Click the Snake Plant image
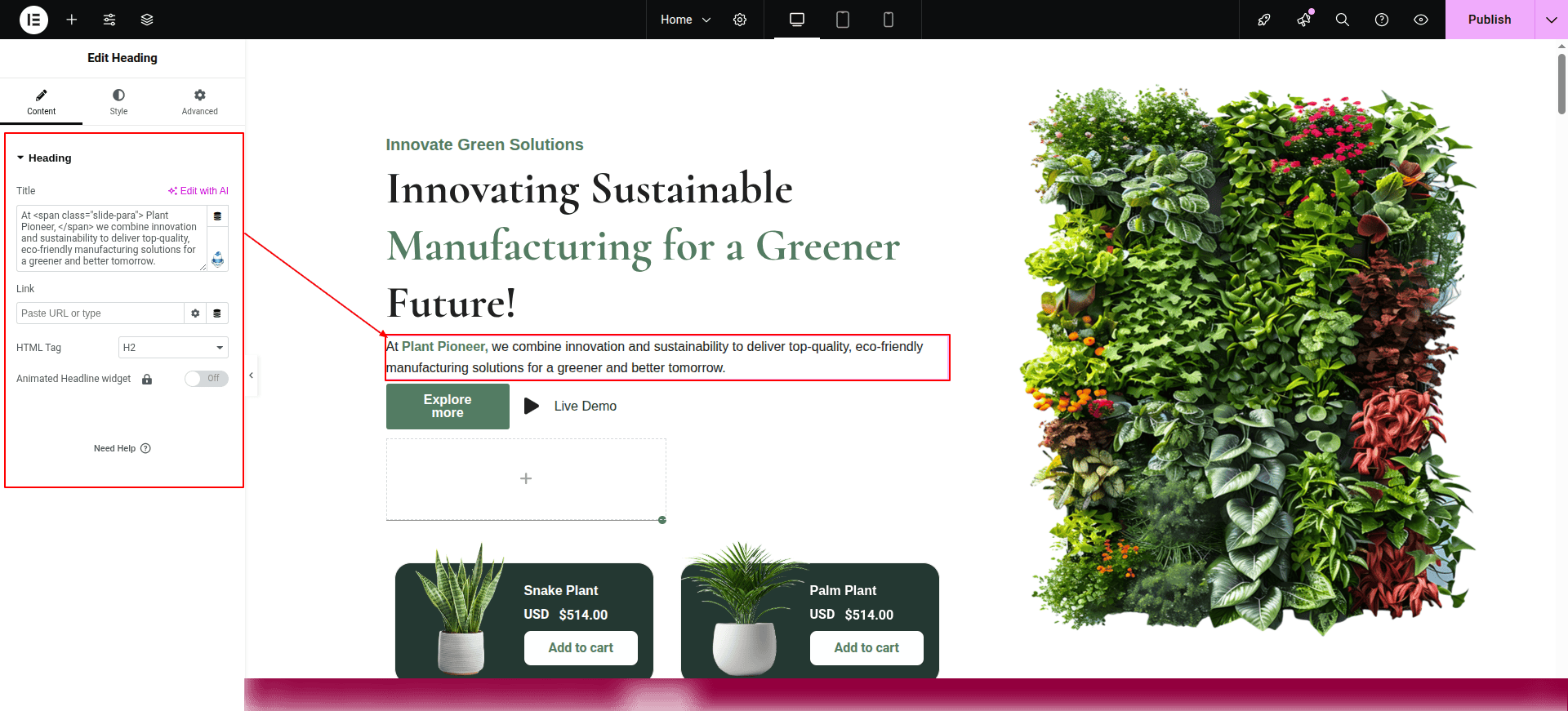 click(461, 609)
